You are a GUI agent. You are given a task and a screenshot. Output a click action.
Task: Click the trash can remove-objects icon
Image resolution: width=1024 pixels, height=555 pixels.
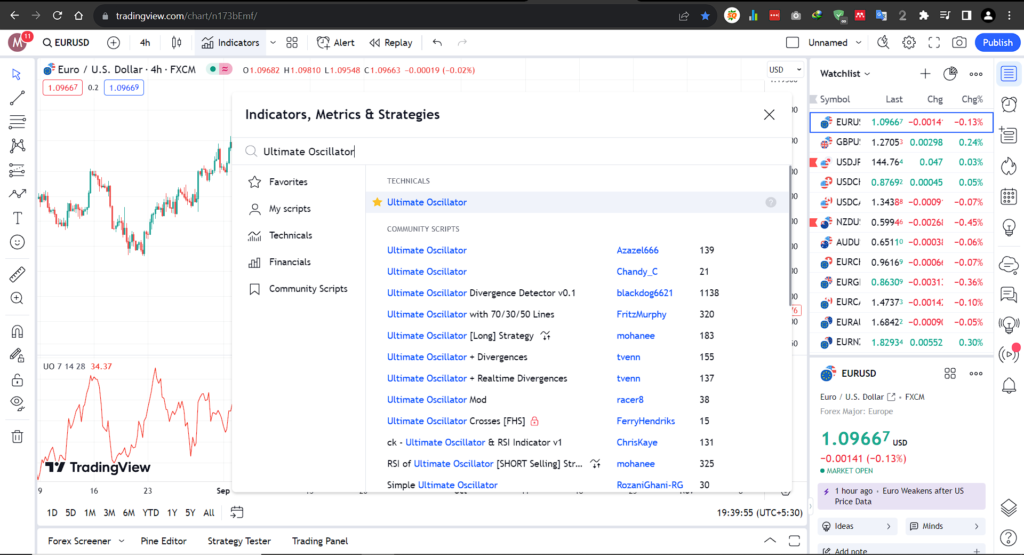click(17, 436)
